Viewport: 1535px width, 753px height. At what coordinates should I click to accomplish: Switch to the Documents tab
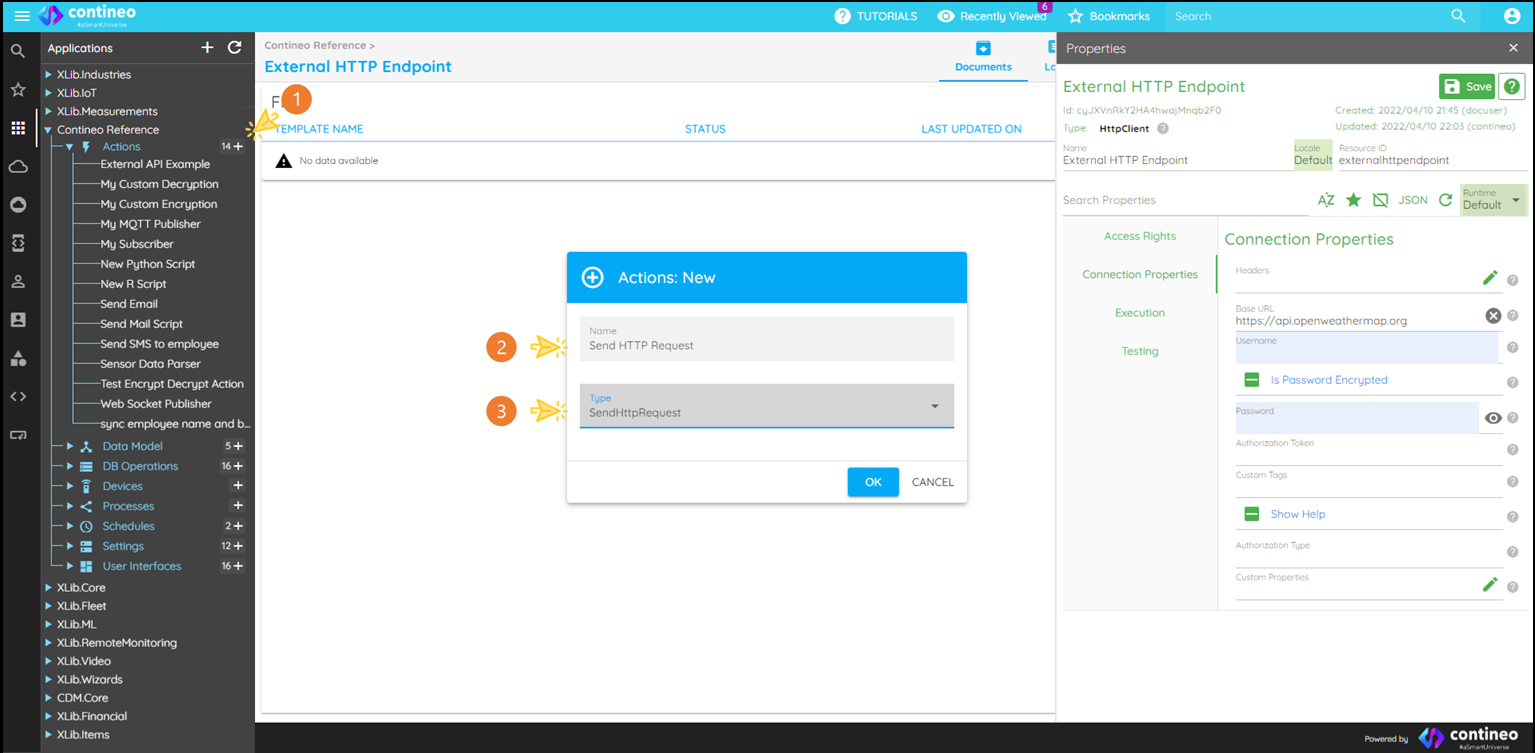[x=983, y=56]
